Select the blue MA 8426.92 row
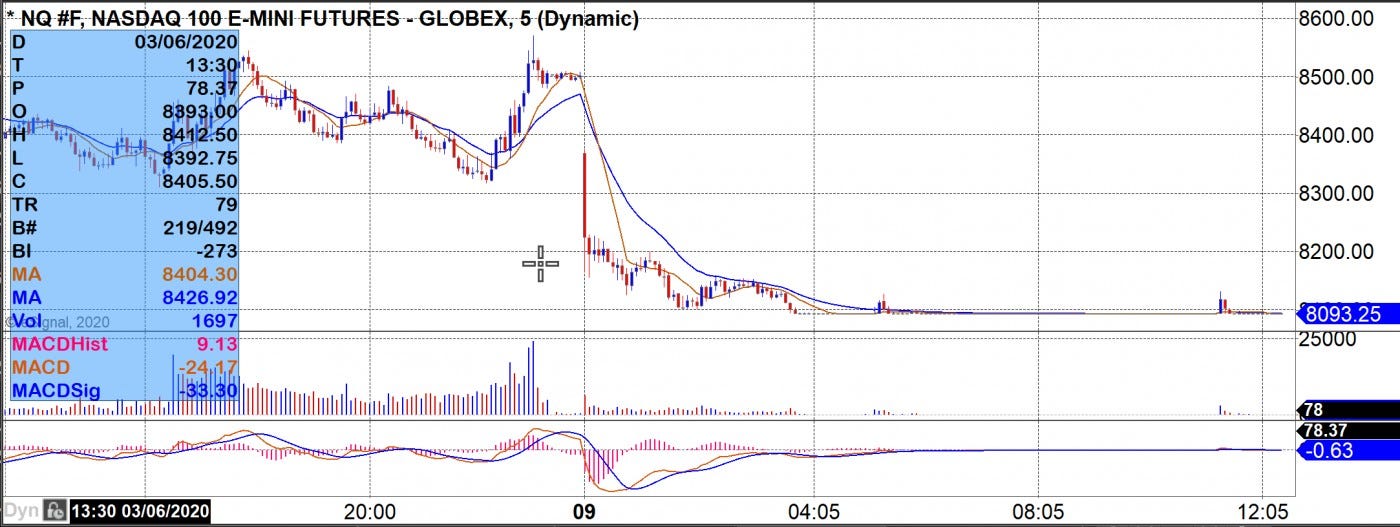The height and width of the screenshot is (527, 1400). (125, 297)
